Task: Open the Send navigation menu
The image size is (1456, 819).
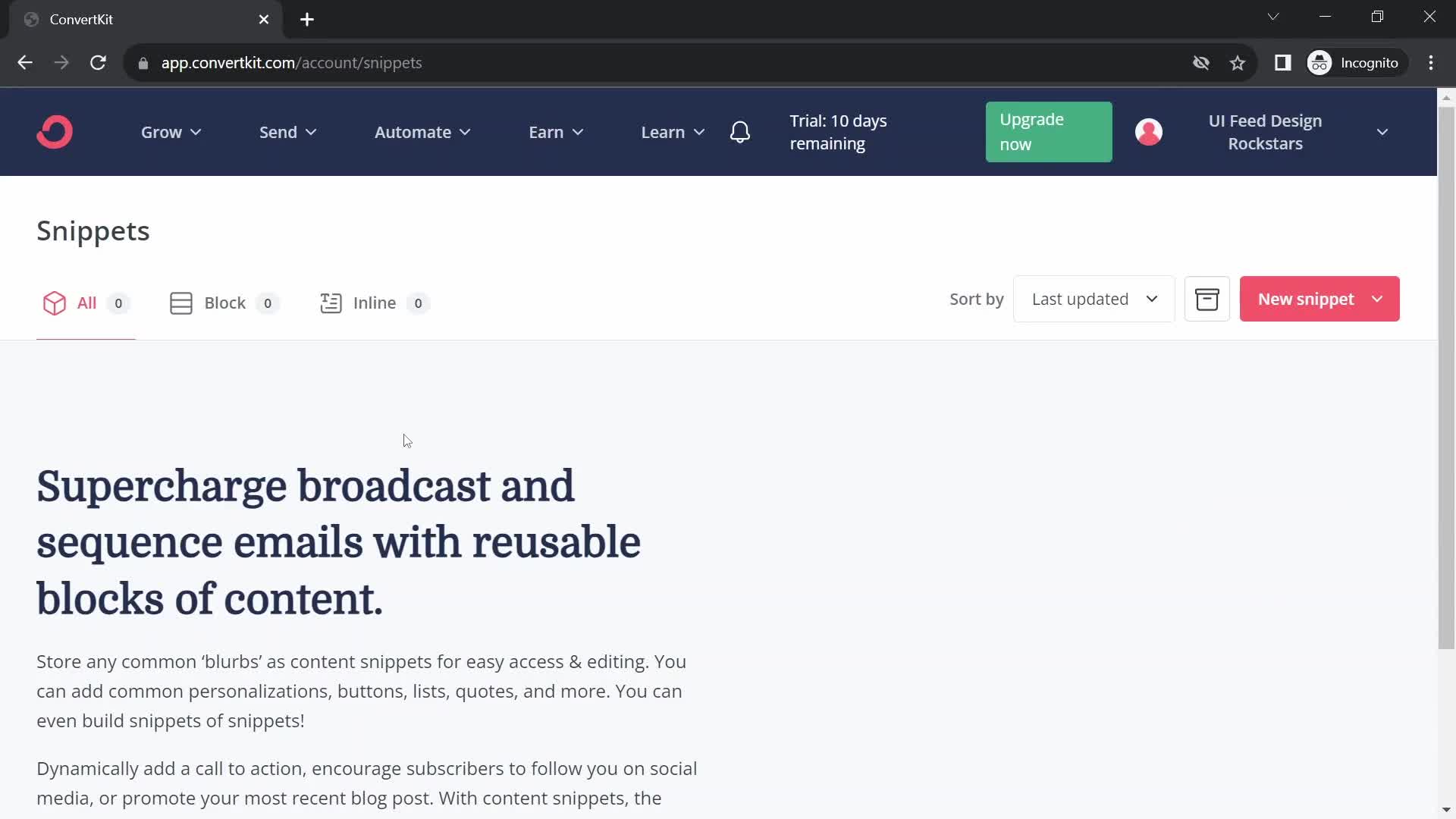Action: pyautogui.click(x=287, y=131)
